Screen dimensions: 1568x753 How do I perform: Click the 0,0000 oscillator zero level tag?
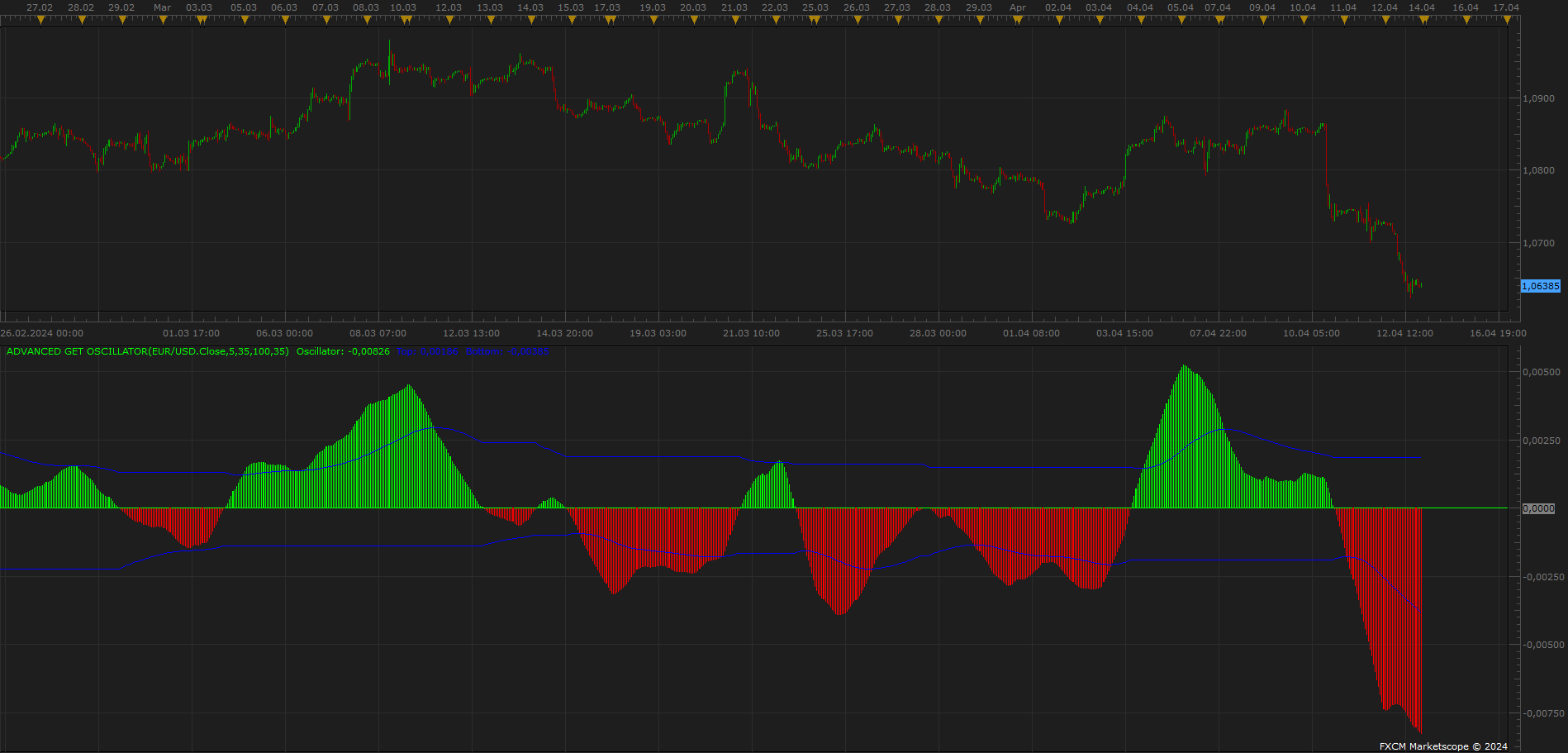1538,508
